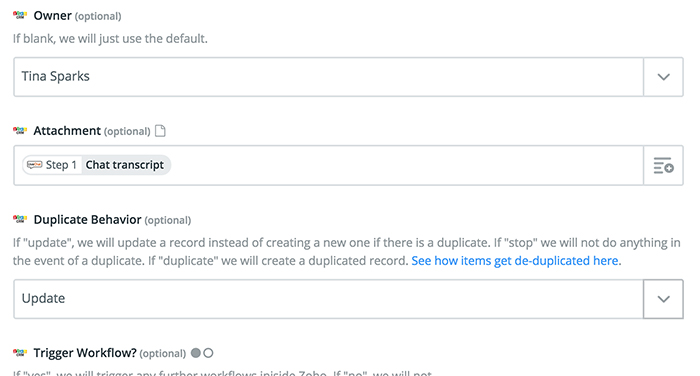Viewport: 700px width, 376px height.
Task: Click empty area in Attachment input field
Action: tap(406, 165)
